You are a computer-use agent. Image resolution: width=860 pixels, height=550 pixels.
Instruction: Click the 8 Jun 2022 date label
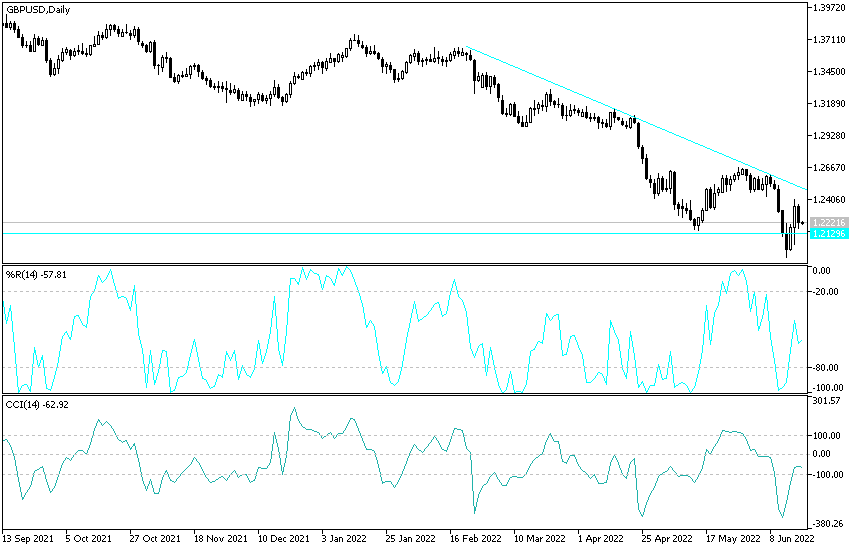click(792, 538)
